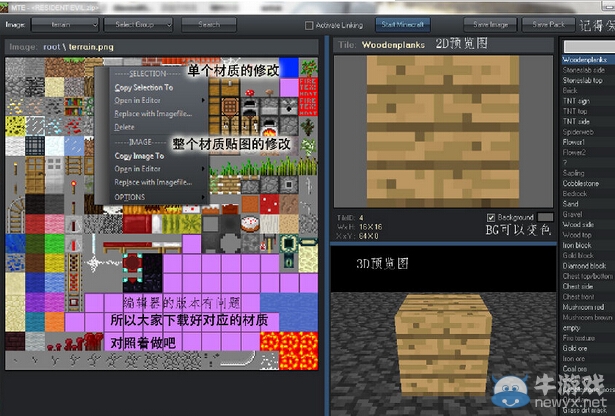
Task: Click the Woodenplanks 2D preview image
Action: [443, 131]
